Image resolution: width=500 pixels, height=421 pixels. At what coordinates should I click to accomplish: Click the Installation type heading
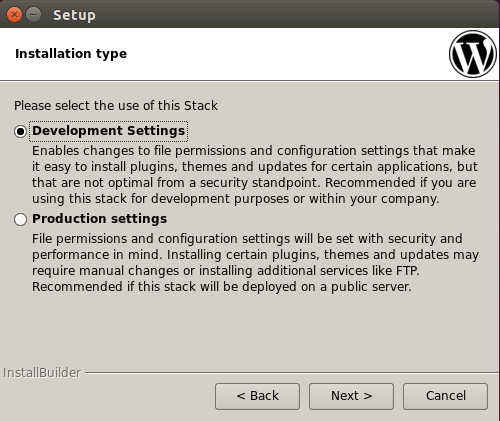click(x=71, y=54)
